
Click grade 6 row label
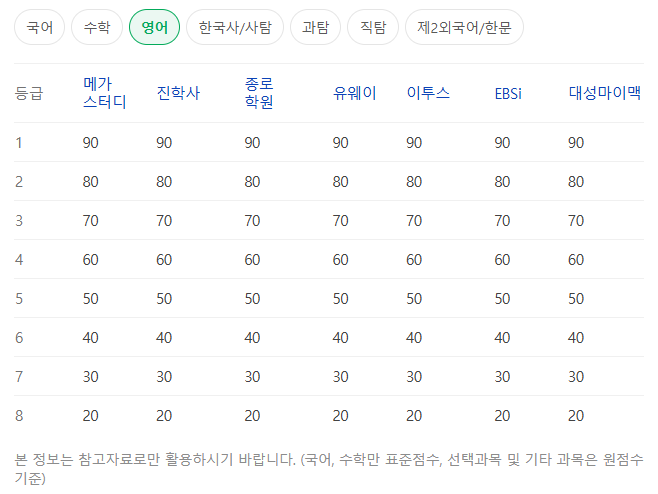tap(19, 338)
